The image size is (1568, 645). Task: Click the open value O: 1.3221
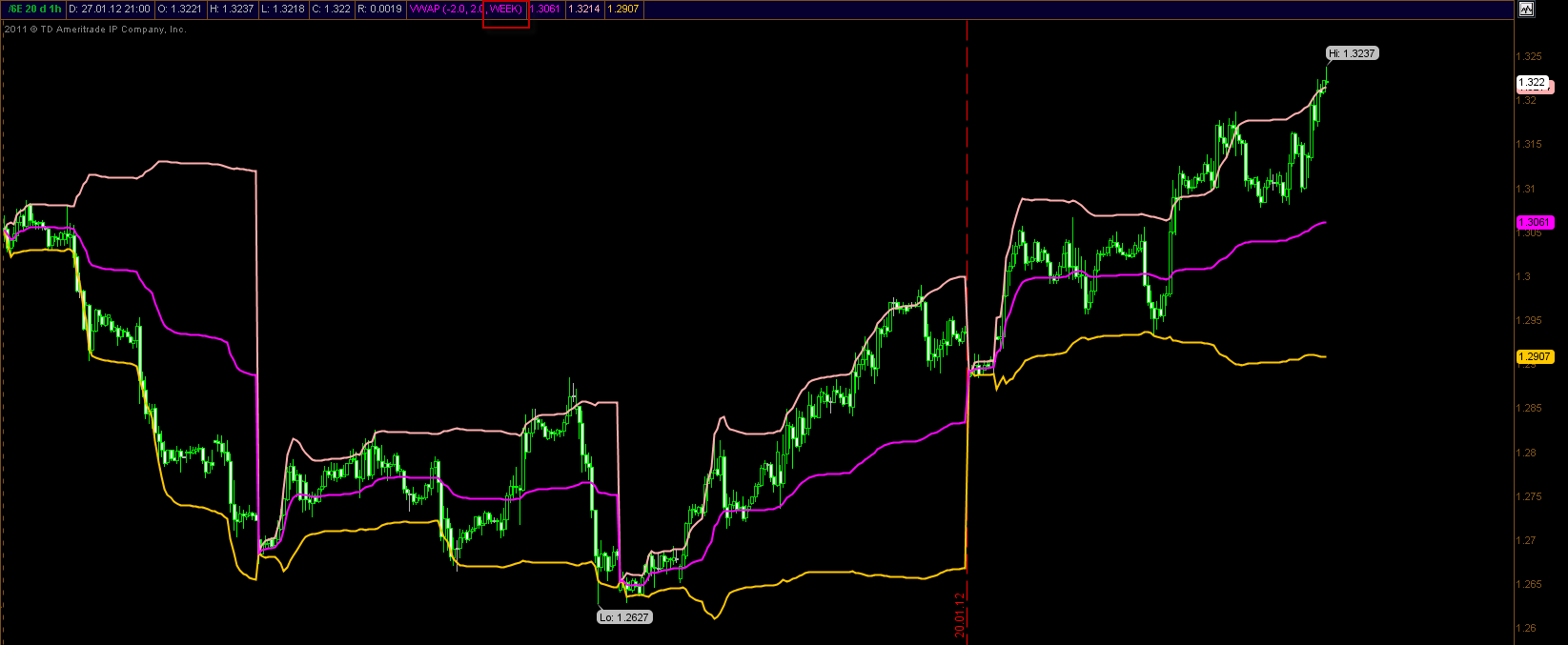pyautogui.click(x=180, y=9)
